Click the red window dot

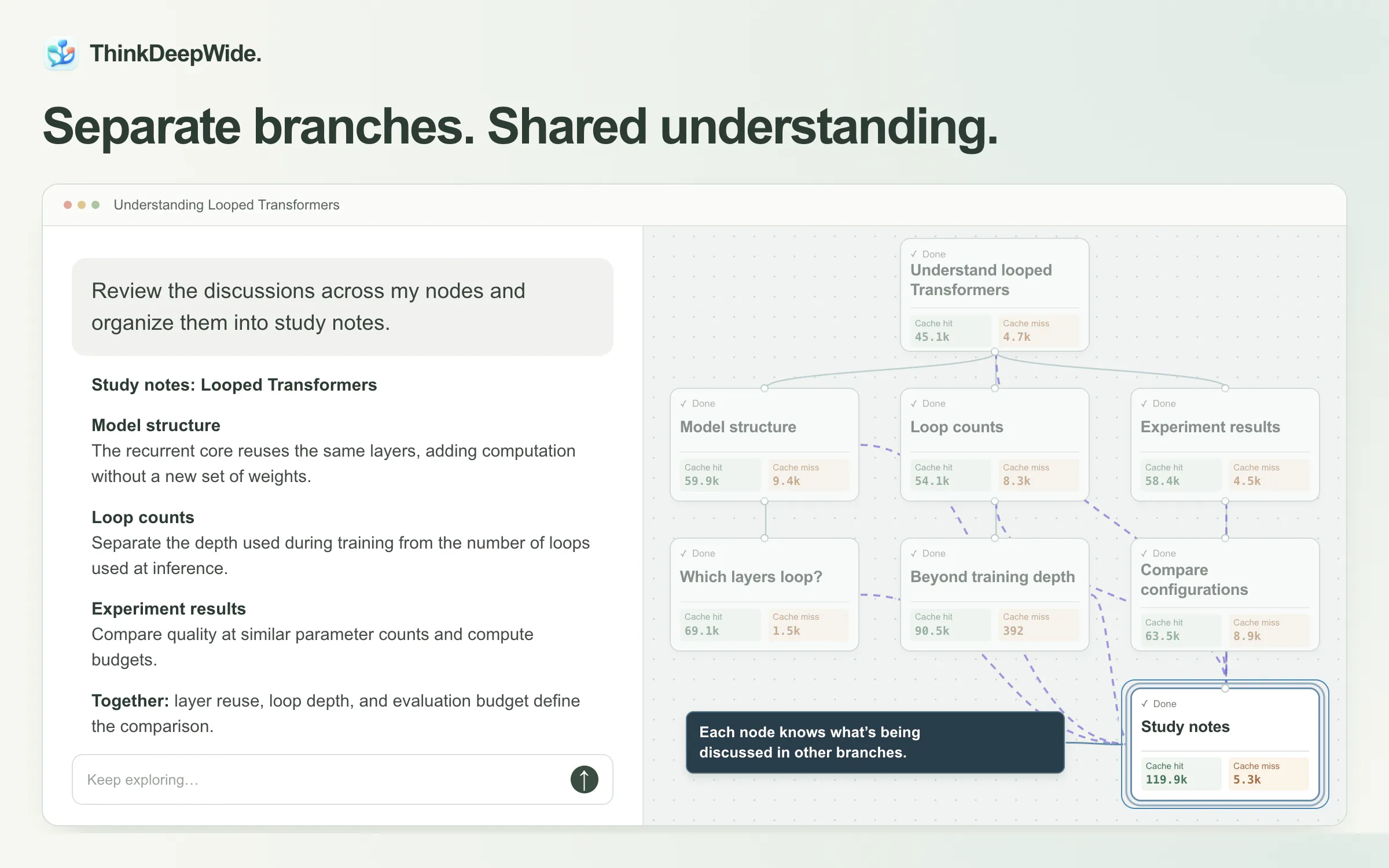[68, 205]
